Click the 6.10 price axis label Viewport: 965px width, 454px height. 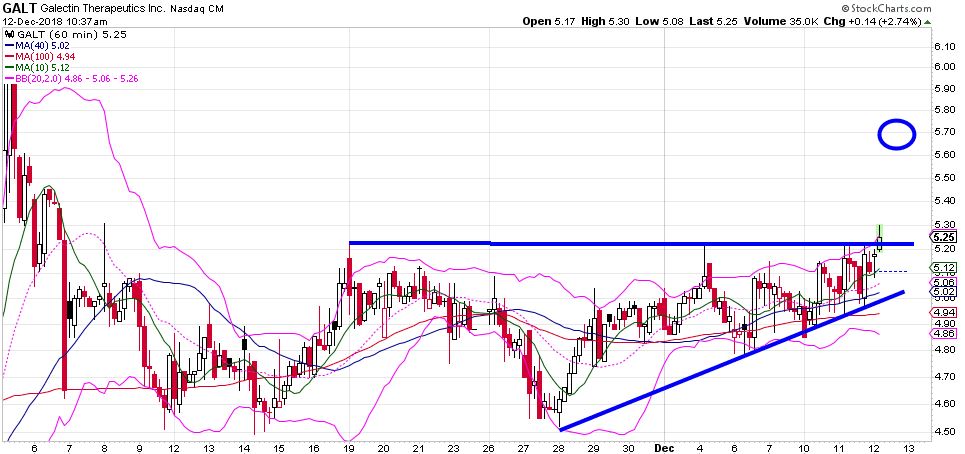click(945, 47)
